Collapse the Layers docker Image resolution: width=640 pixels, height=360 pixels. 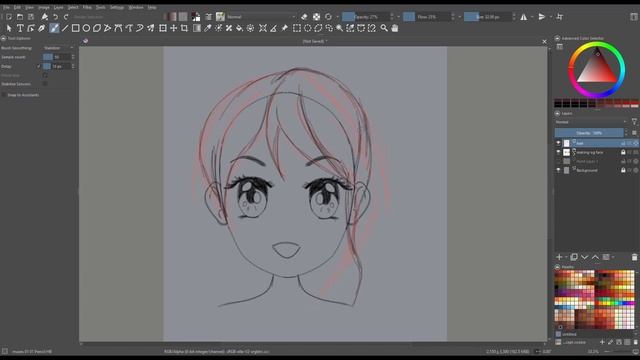click(x=557, y=113)
